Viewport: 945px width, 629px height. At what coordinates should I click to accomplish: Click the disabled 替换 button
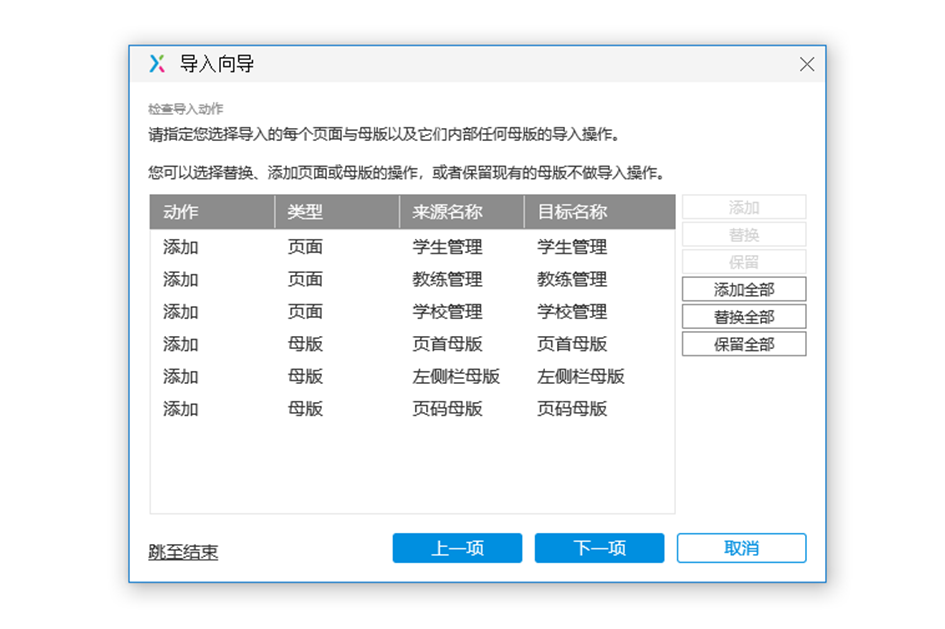tap(744, 234)
